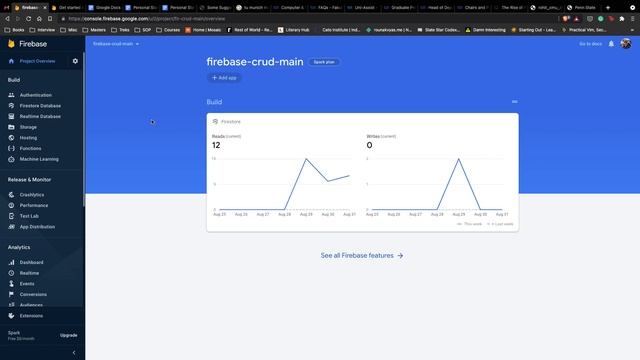
Task: Open Books bookmarks folder
Action: [x=14, y=30]
